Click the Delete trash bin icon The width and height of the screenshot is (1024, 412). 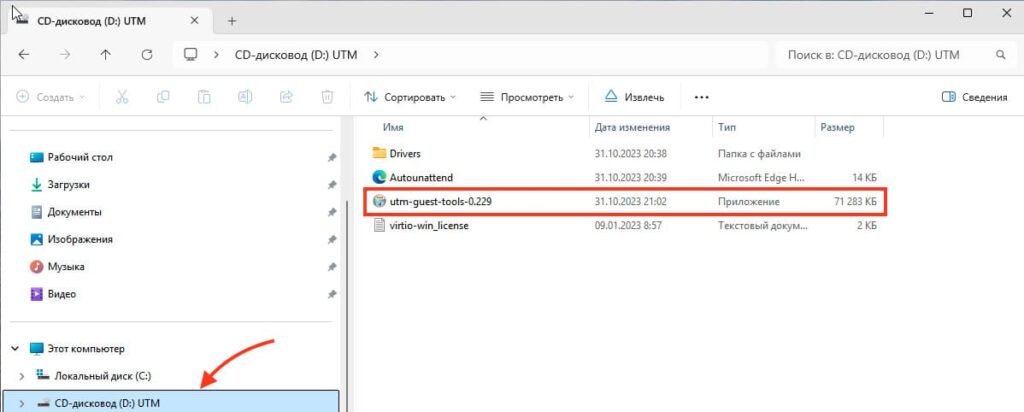click(x=327, y=97)
